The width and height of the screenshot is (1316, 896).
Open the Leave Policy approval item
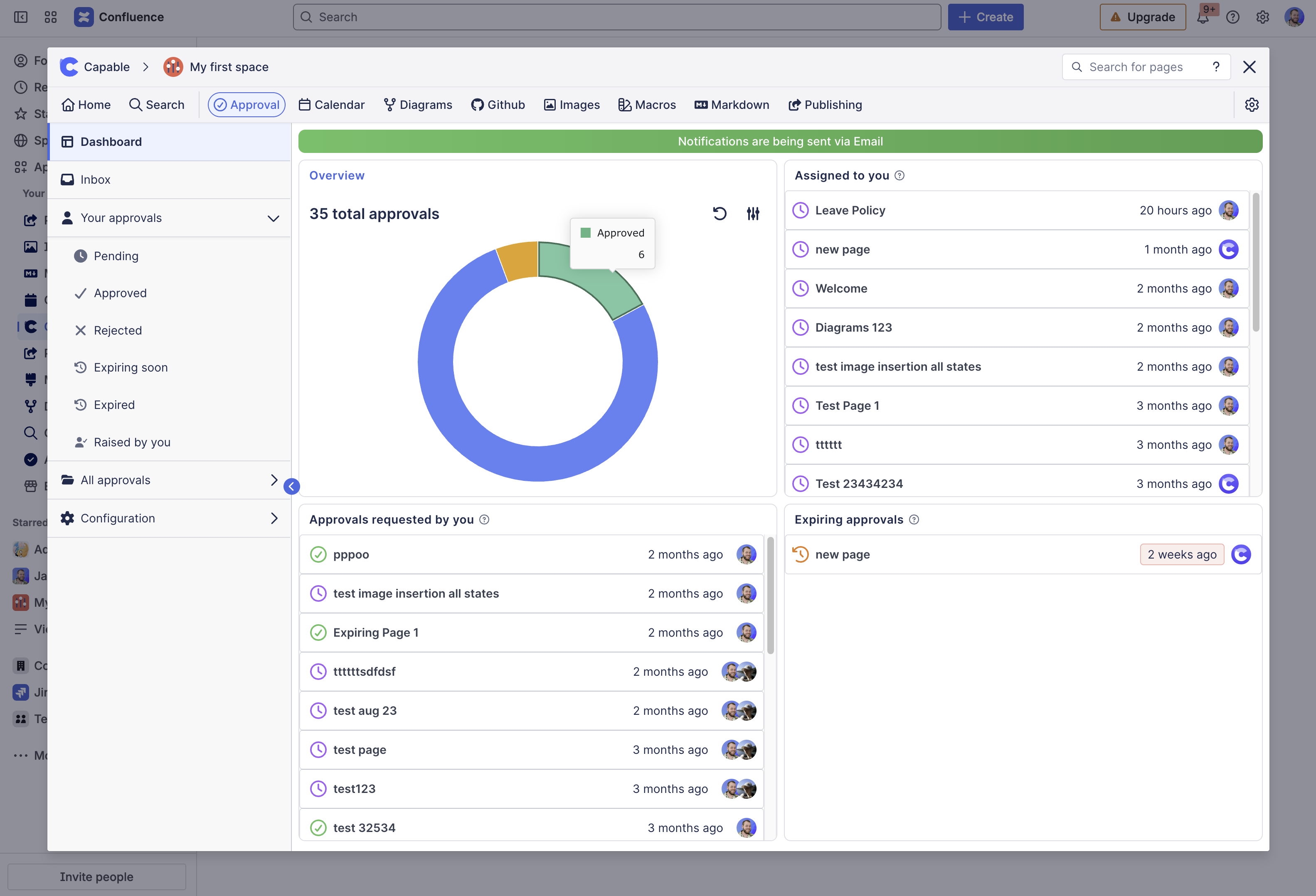pyautogui.click(x=850, y=211)
